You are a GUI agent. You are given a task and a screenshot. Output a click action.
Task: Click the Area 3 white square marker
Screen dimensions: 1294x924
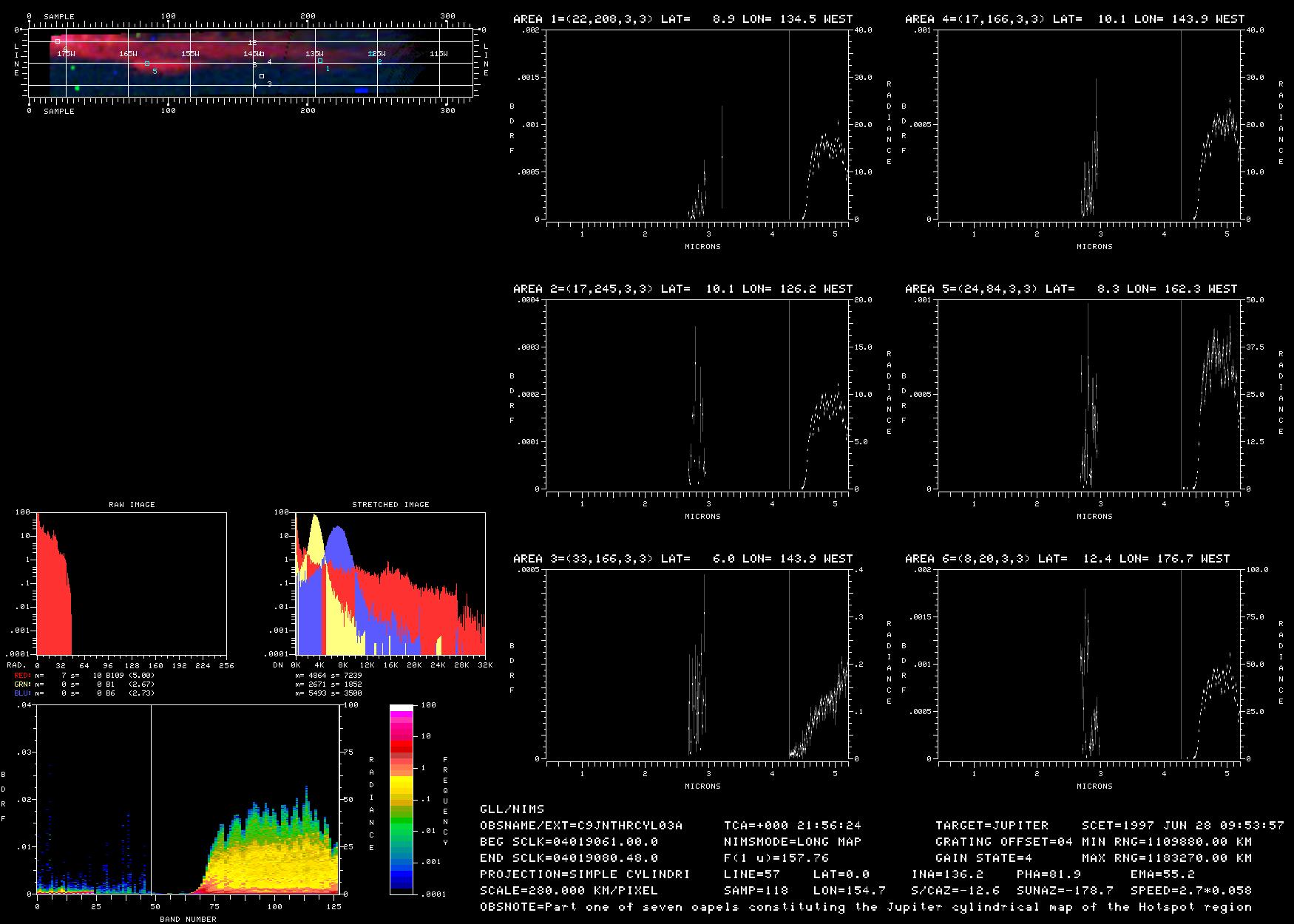[x=262, y=76]
